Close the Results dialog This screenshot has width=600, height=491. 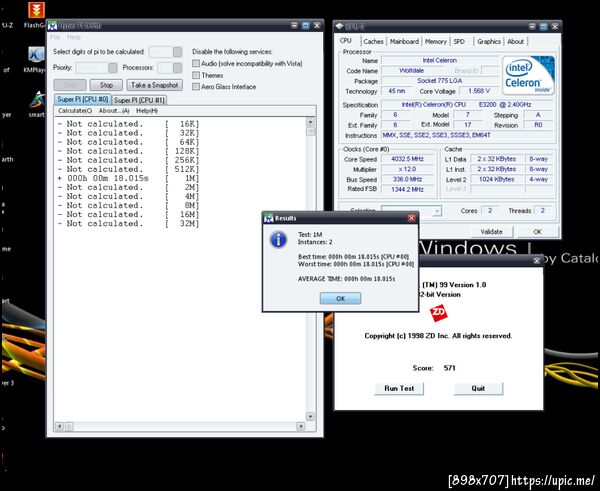pyautogui.click(x=411, y=218)
